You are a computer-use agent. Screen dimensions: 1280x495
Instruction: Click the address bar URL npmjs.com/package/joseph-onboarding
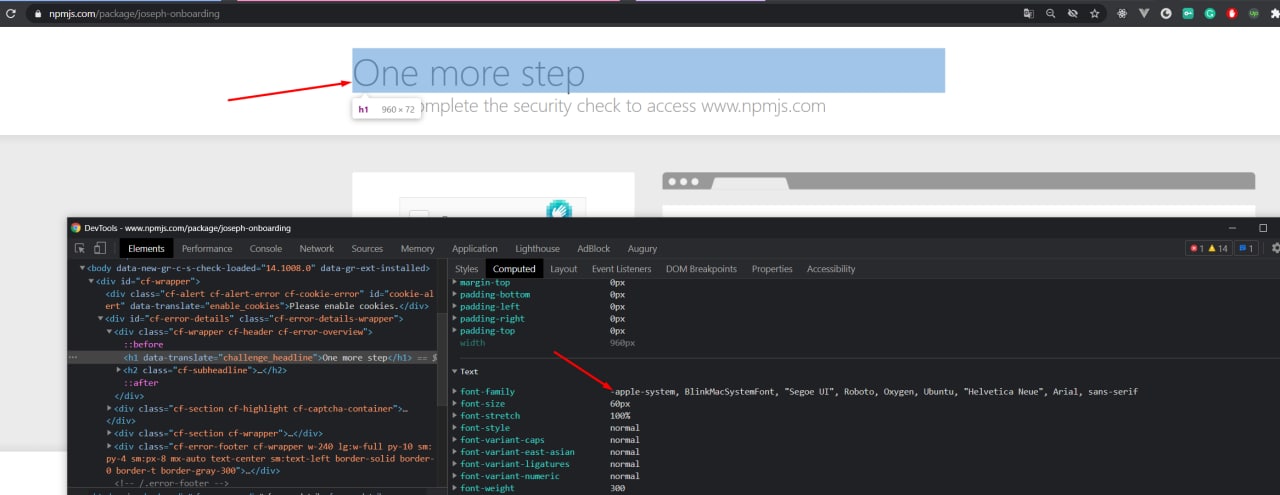tap(134, 14)
